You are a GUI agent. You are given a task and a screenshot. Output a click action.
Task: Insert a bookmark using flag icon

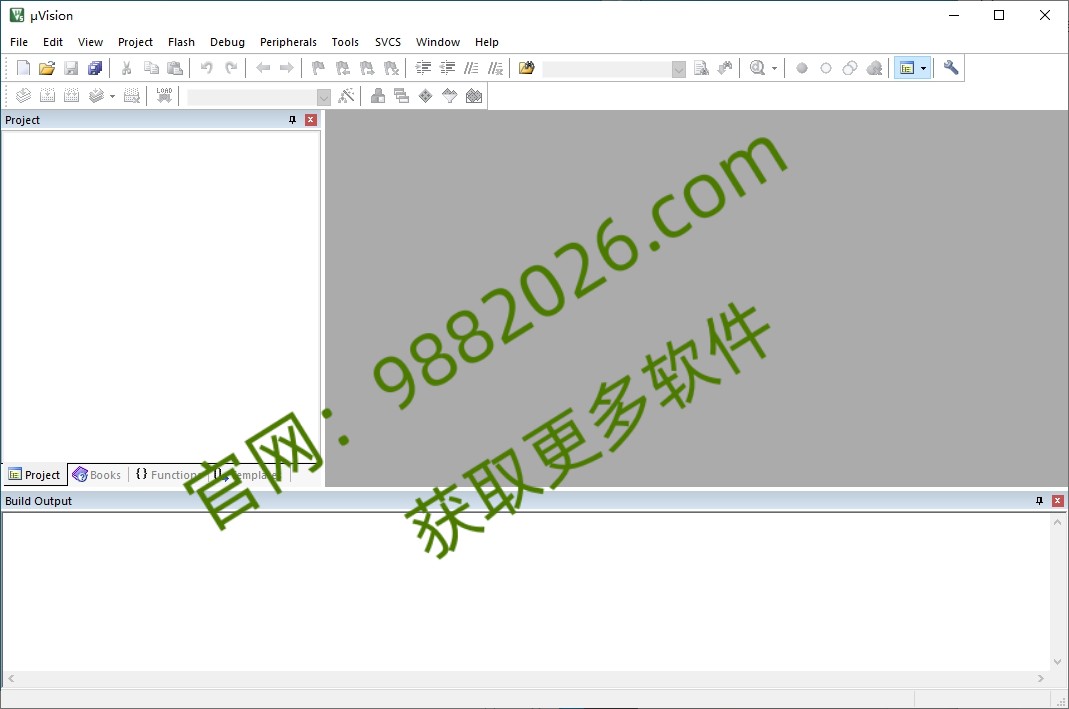click(x=318, y=68)
